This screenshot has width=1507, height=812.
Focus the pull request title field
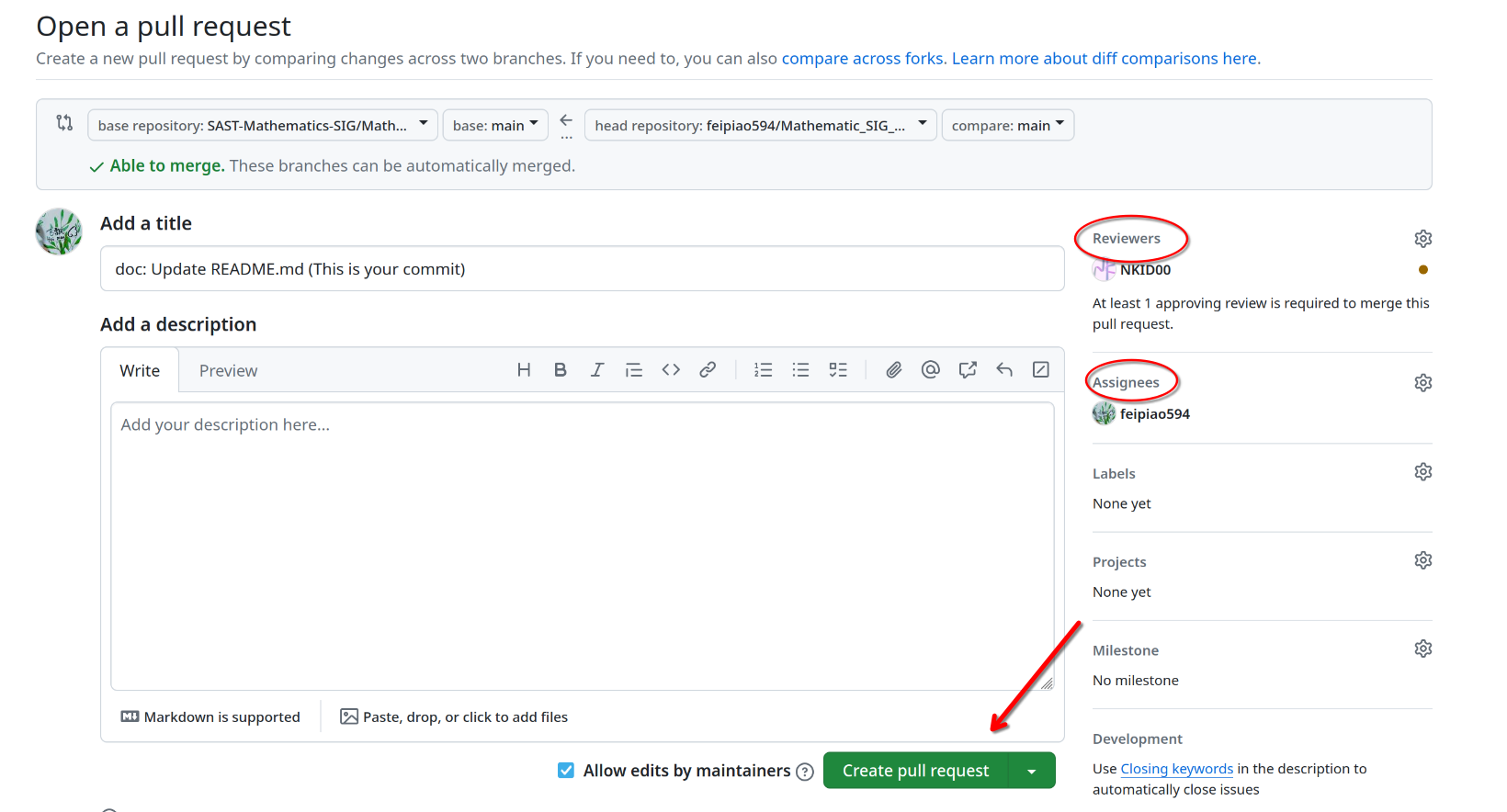coord(583,268)
